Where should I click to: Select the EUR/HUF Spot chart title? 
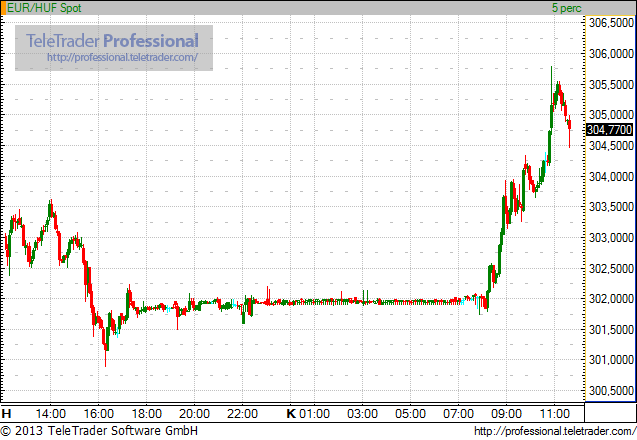click(44, 8)
